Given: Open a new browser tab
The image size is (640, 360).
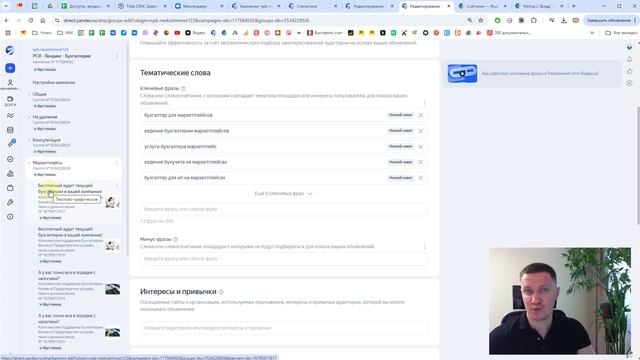Looking at the screenshot, I should (573, 6).
